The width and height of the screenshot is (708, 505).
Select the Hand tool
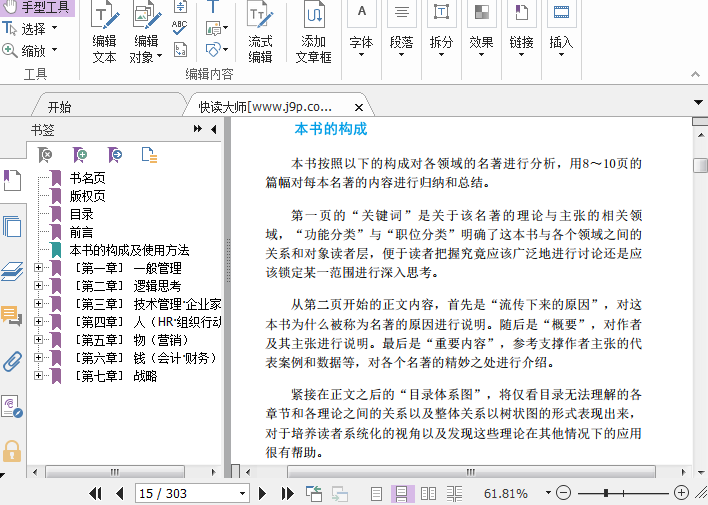pyautogui.click(x=37, y=7)
